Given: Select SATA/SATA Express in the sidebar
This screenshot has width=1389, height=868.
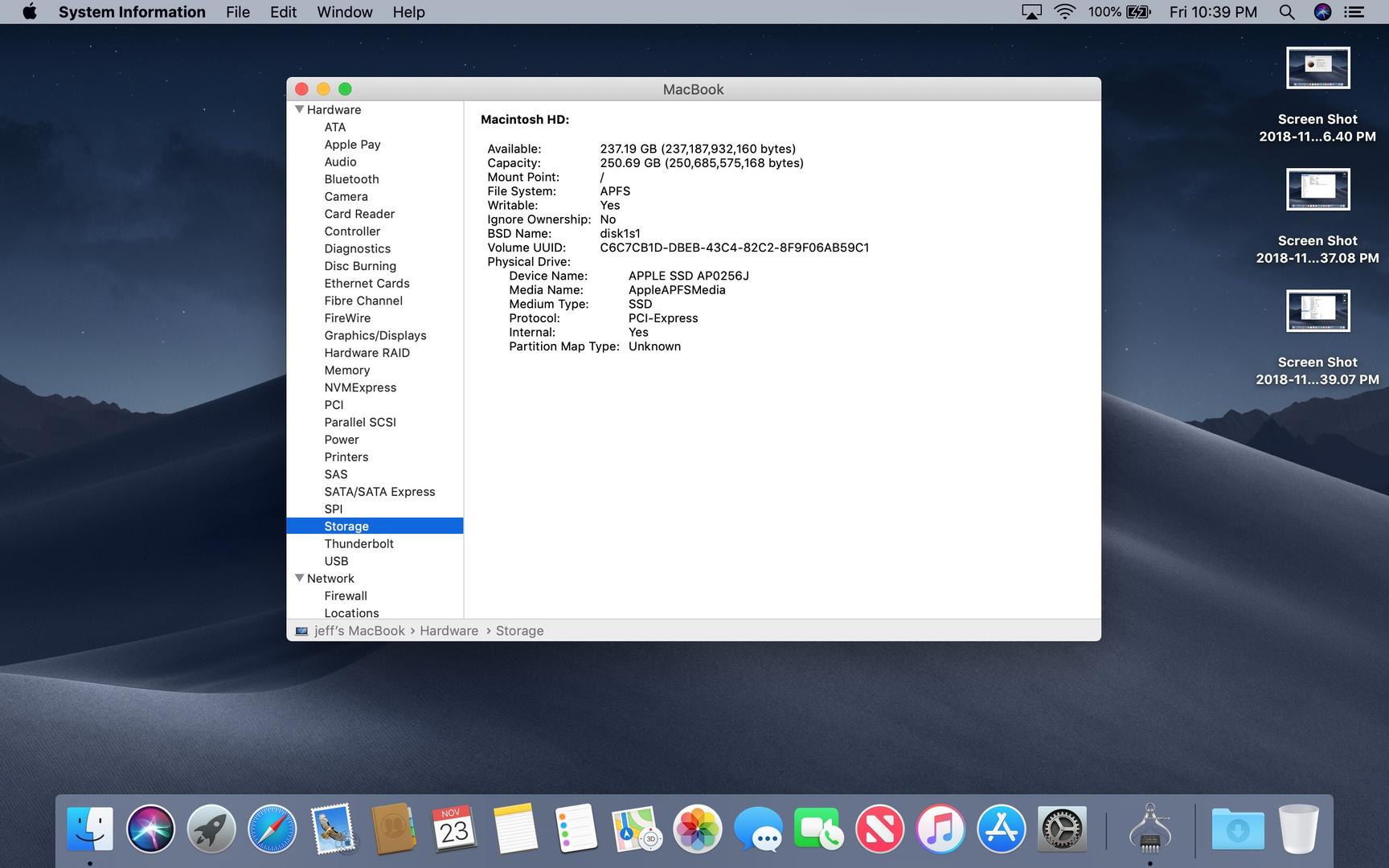Looking at the screenshot, I should pos(379,492).
